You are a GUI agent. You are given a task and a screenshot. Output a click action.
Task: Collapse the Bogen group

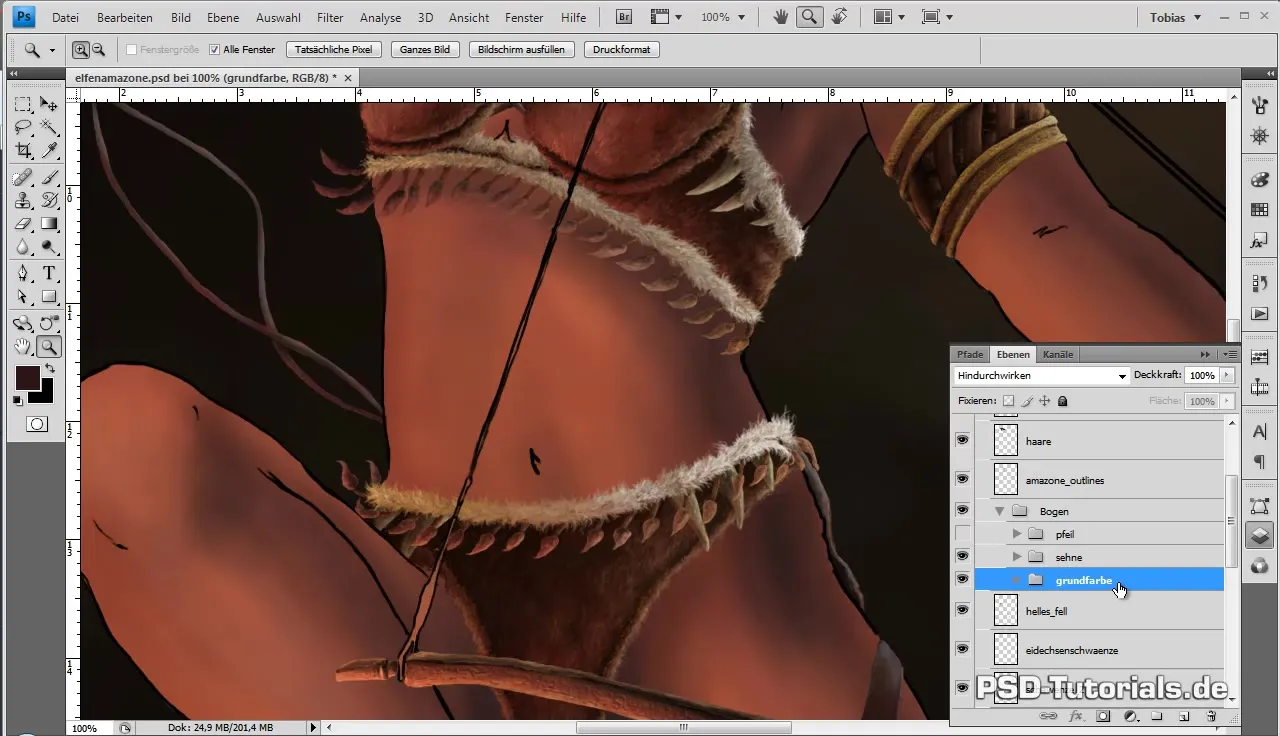[999, 511]
